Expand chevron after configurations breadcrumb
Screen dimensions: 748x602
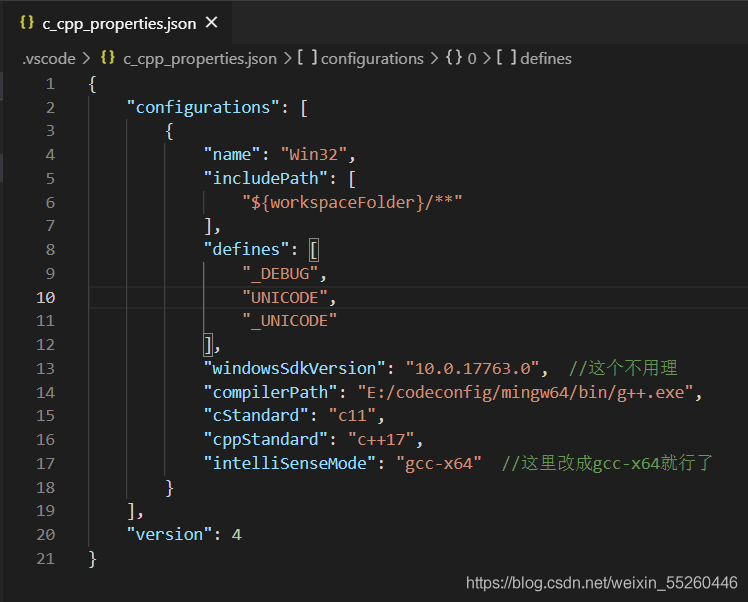point(434,59)
